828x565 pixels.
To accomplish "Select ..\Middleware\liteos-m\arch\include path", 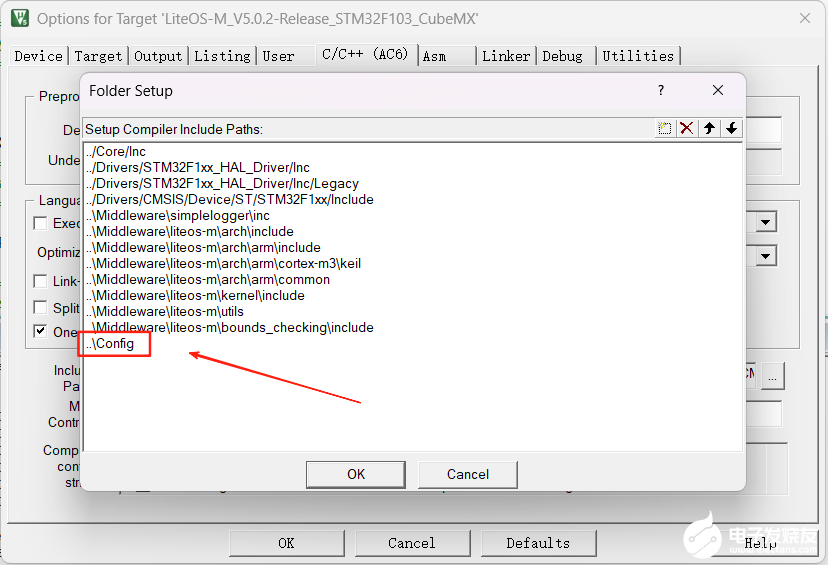I will pyautogui.click(x=413, y=231).
